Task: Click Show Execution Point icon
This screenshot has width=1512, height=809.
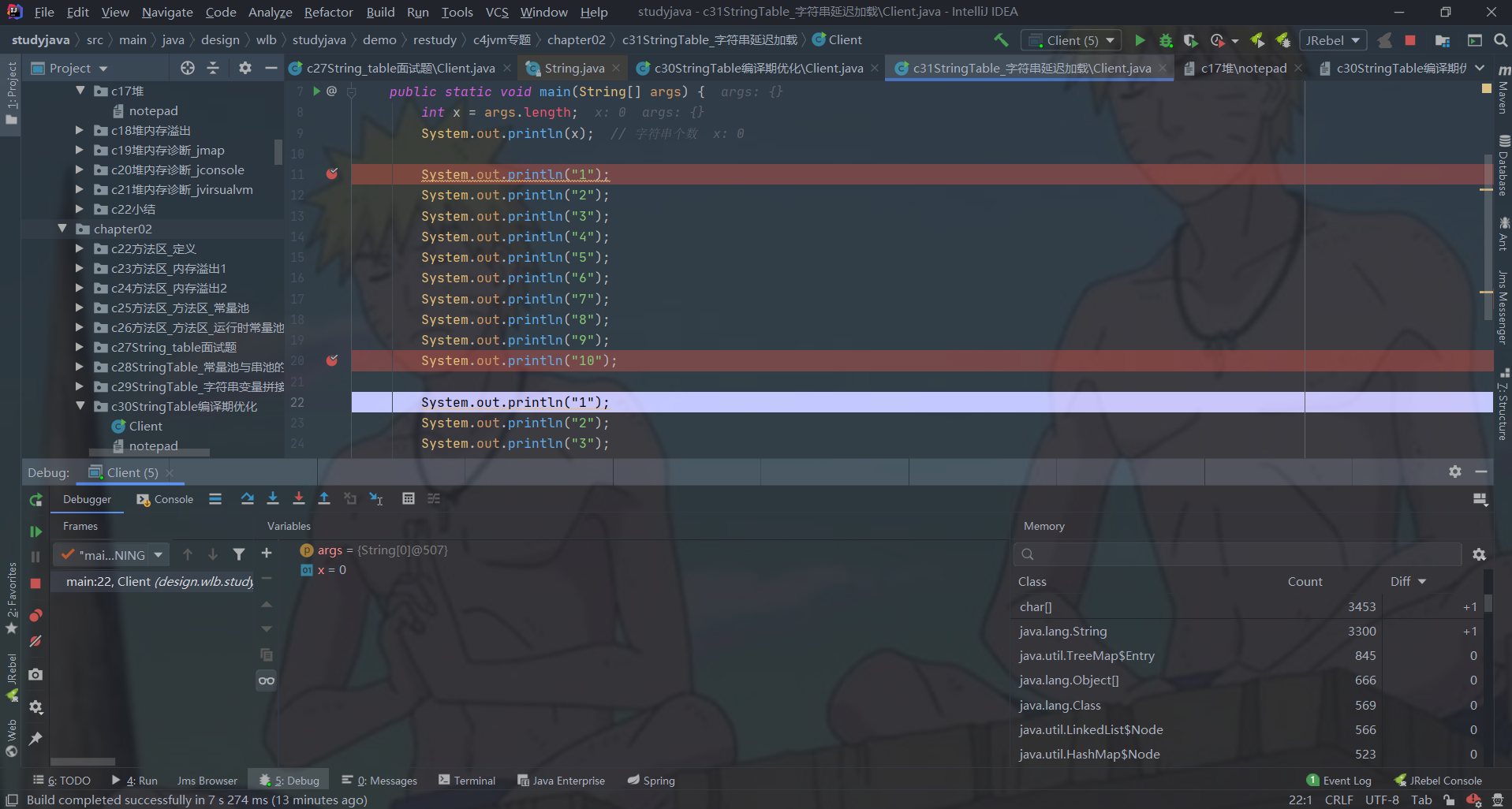Action: (215, 498)
